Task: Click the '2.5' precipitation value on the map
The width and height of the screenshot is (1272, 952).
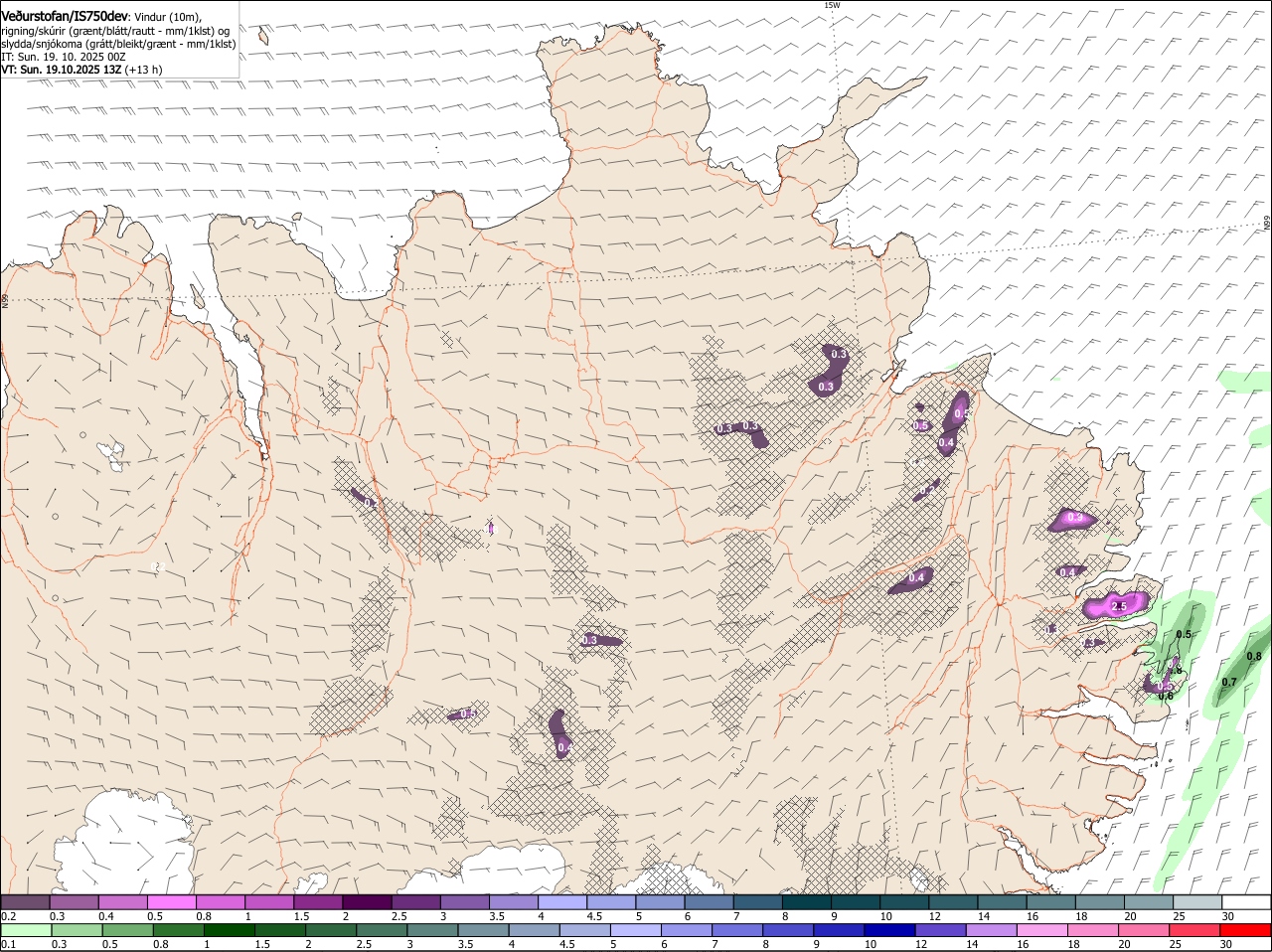Action: [1119, 605]
